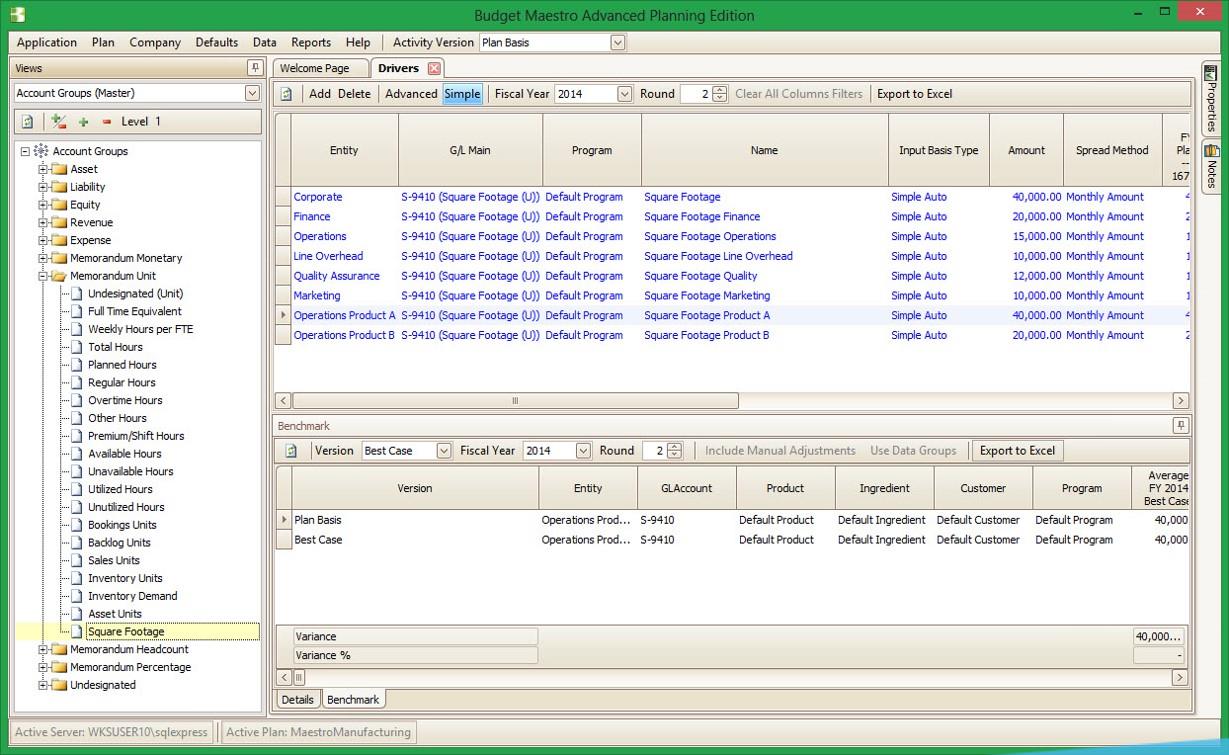Select the Inventory Units tree item

click(x=125, y=579)
